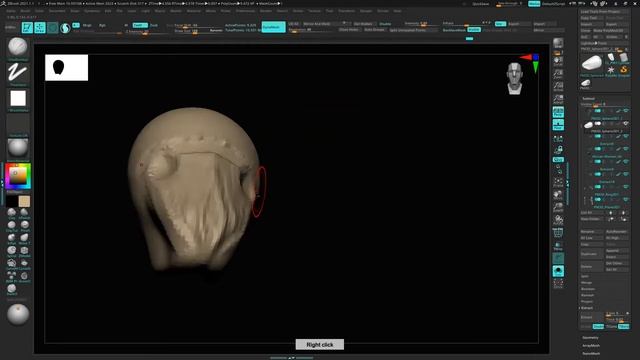Select the Zoom canvas icon
The height and width of the screenshot is (360, 640).
pyautogui.click(x=558, y=74)
